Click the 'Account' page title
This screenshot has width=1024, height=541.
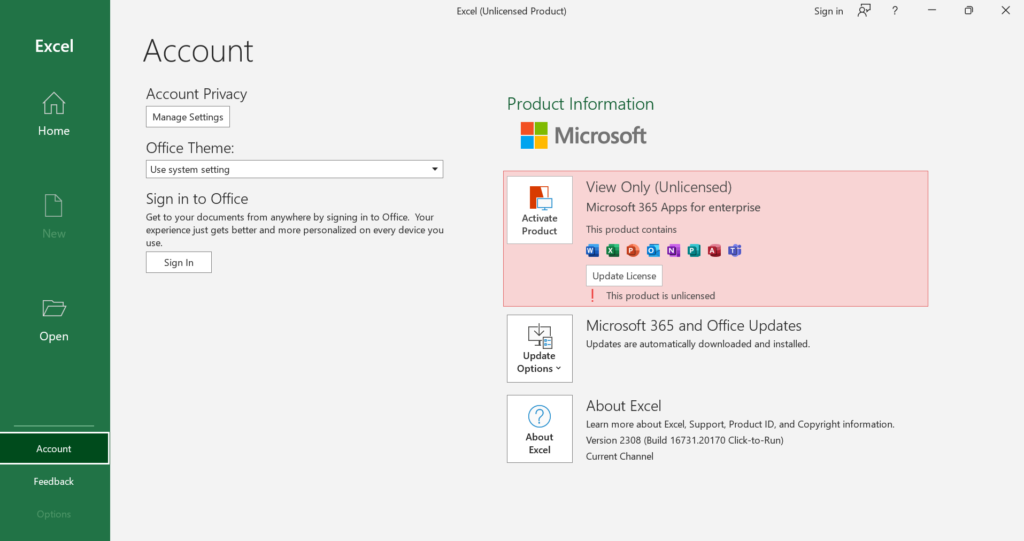point(198,51)
